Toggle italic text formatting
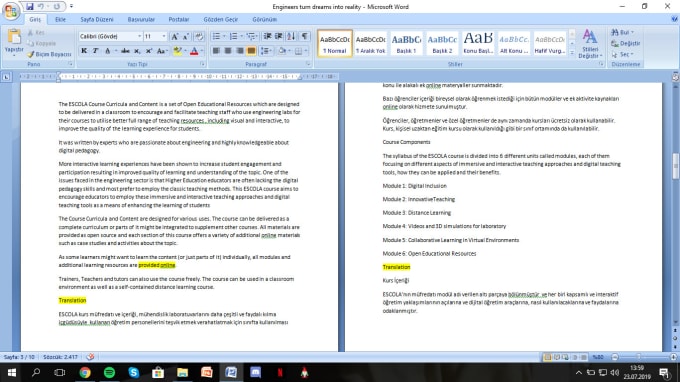Viewport: 680px width, 382px height. tap(95, 51)
